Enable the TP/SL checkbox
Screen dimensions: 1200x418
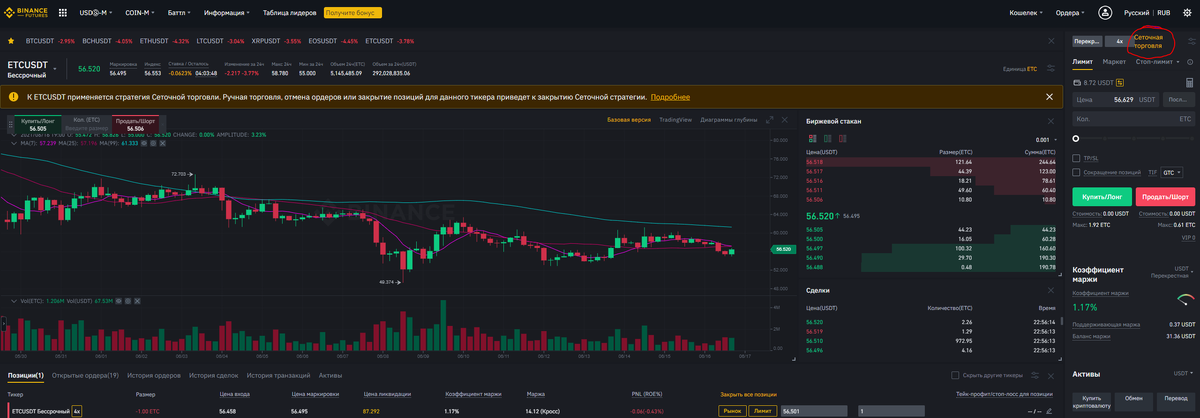coord(1076,158)
